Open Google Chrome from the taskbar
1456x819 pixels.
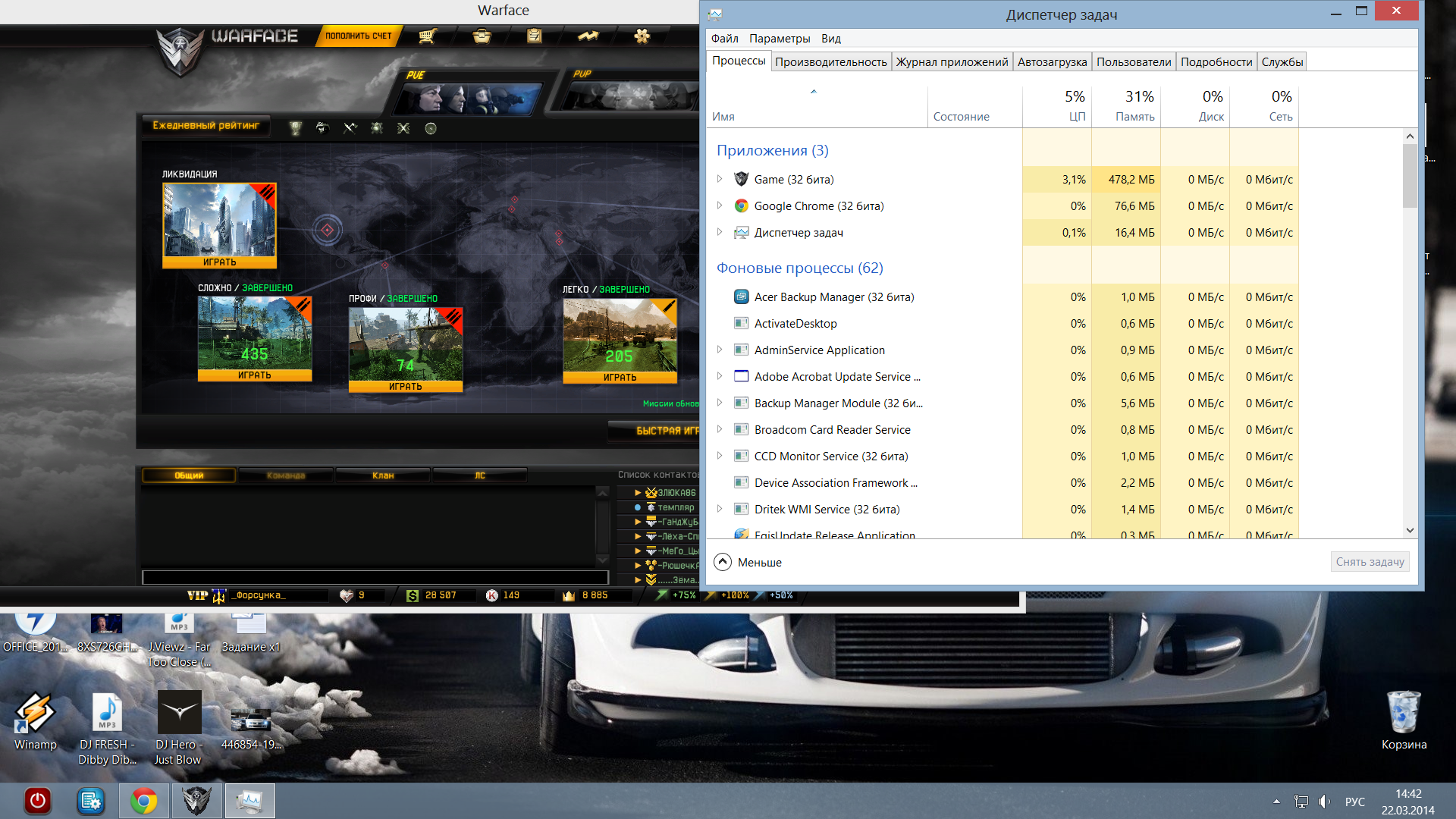coord(143,801)
